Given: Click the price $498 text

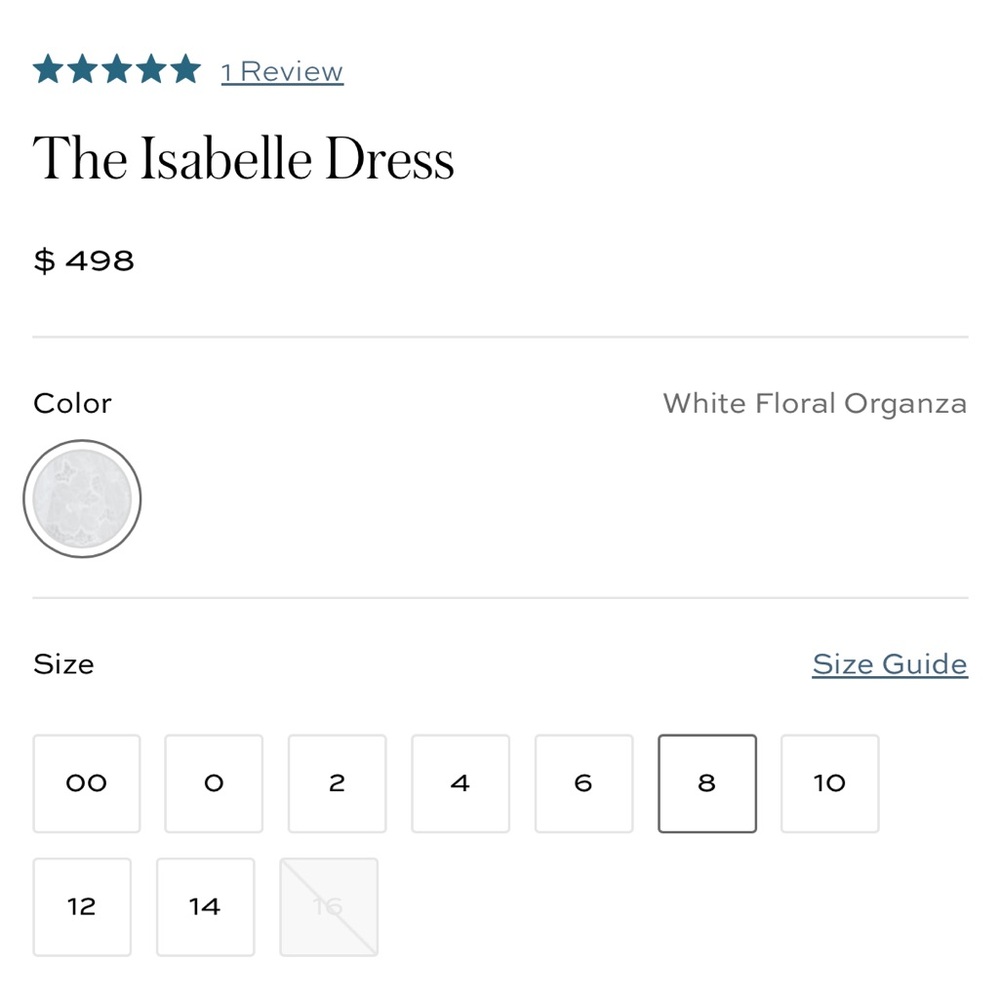Looking at the screenshot, I should pos(84,260).
